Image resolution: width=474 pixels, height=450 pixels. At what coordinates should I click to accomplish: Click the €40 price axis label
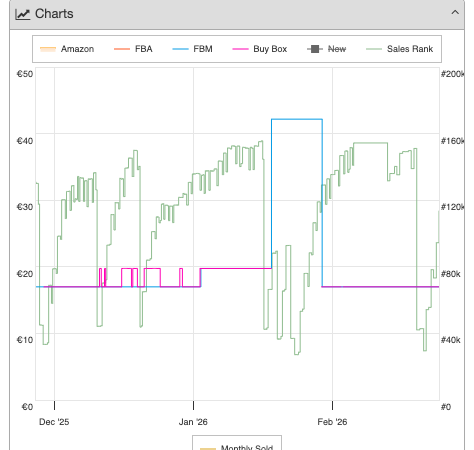25,141
